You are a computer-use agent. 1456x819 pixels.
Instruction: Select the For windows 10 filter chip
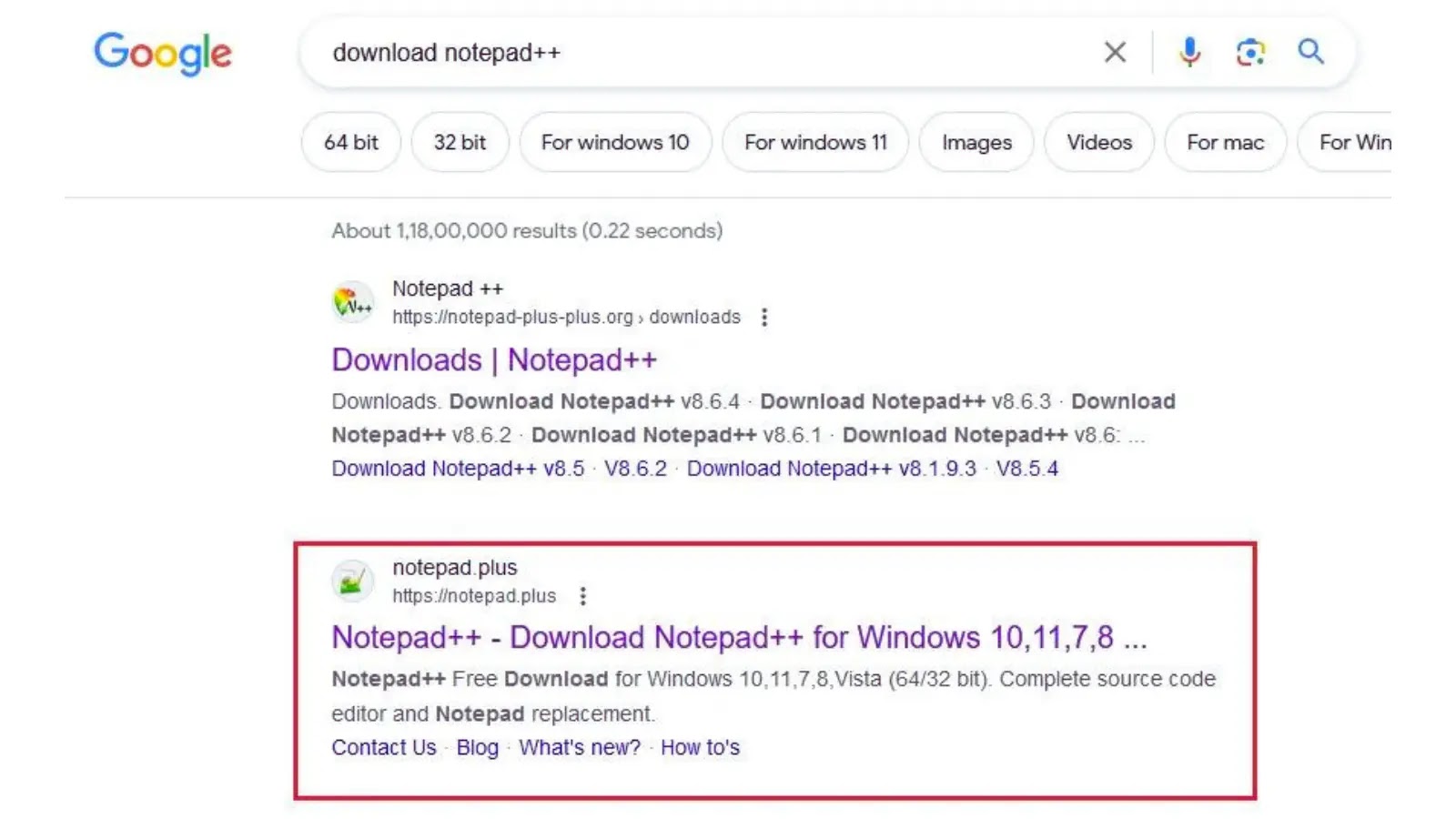615,142
